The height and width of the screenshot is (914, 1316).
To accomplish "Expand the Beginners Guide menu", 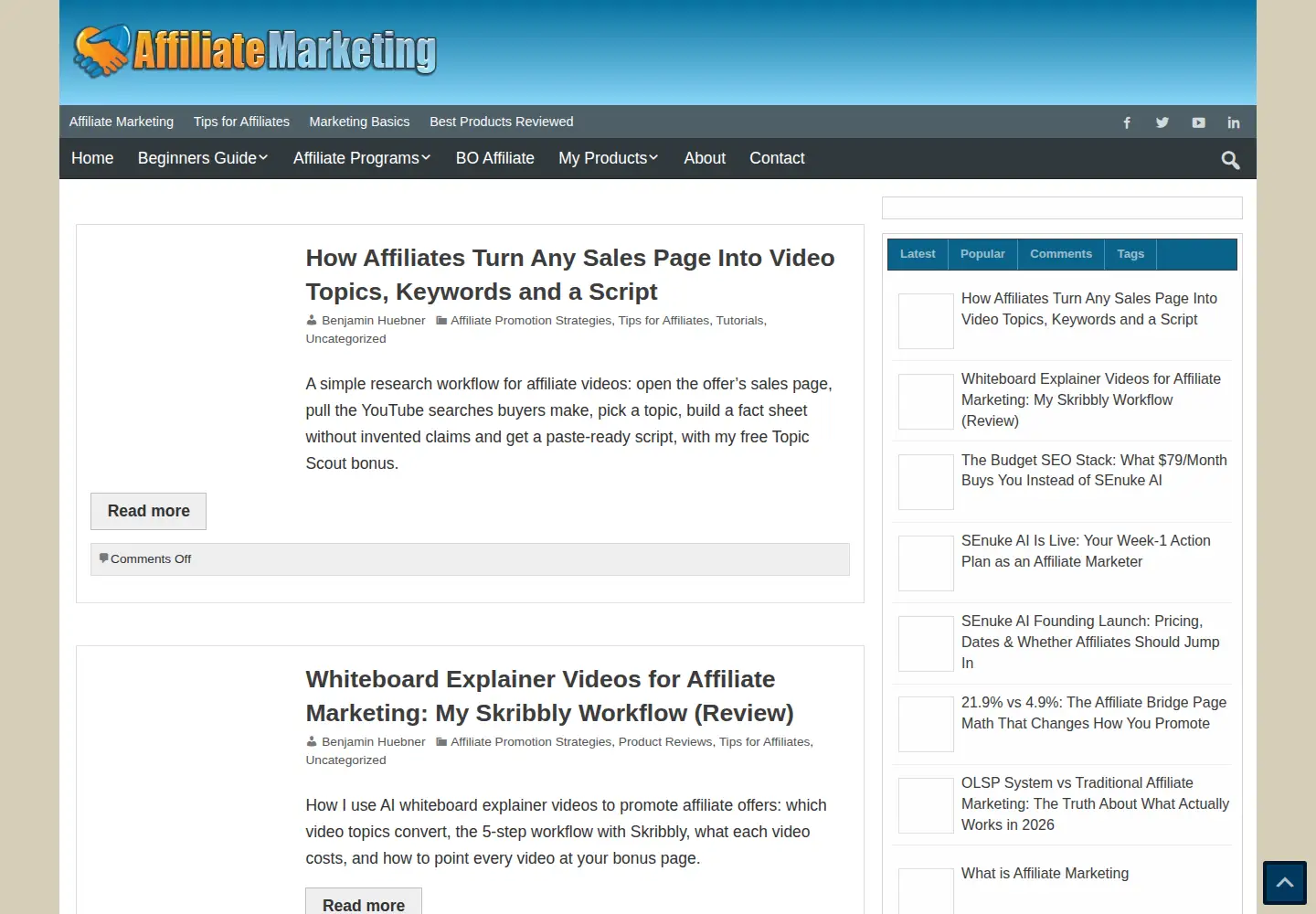I will point(203,158).
